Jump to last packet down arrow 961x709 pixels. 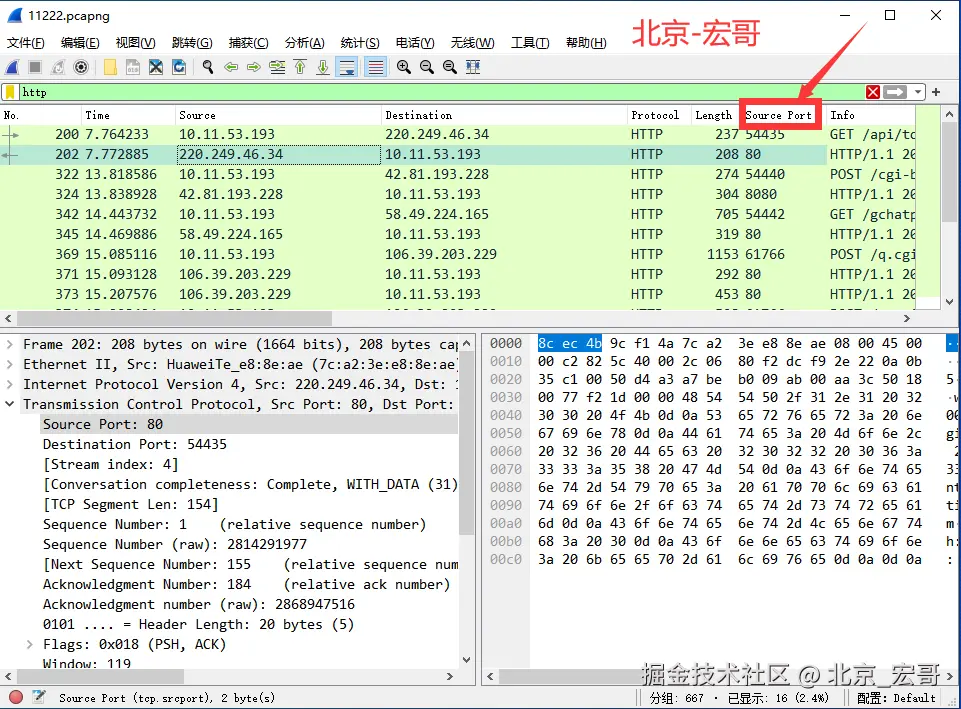(x=323, y=67)
